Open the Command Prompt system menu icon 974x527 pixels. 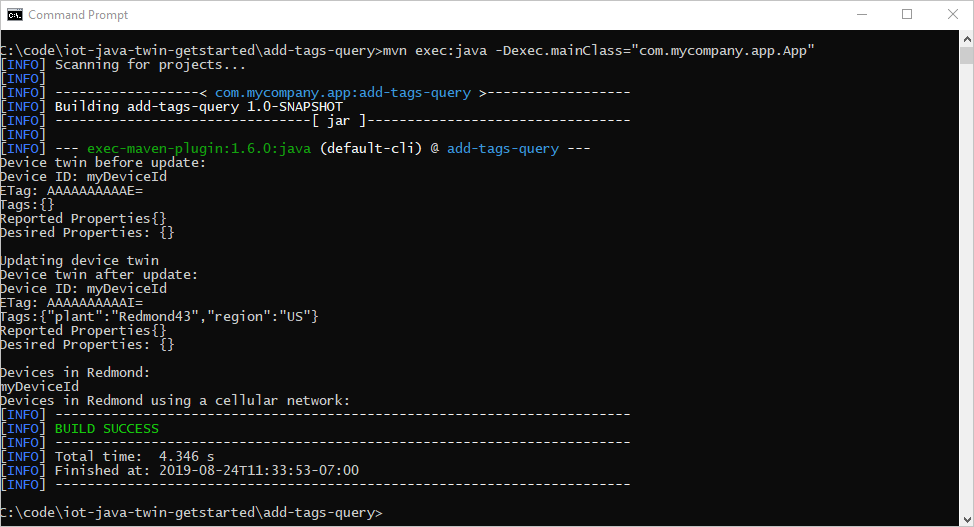(x=14, y=14)
